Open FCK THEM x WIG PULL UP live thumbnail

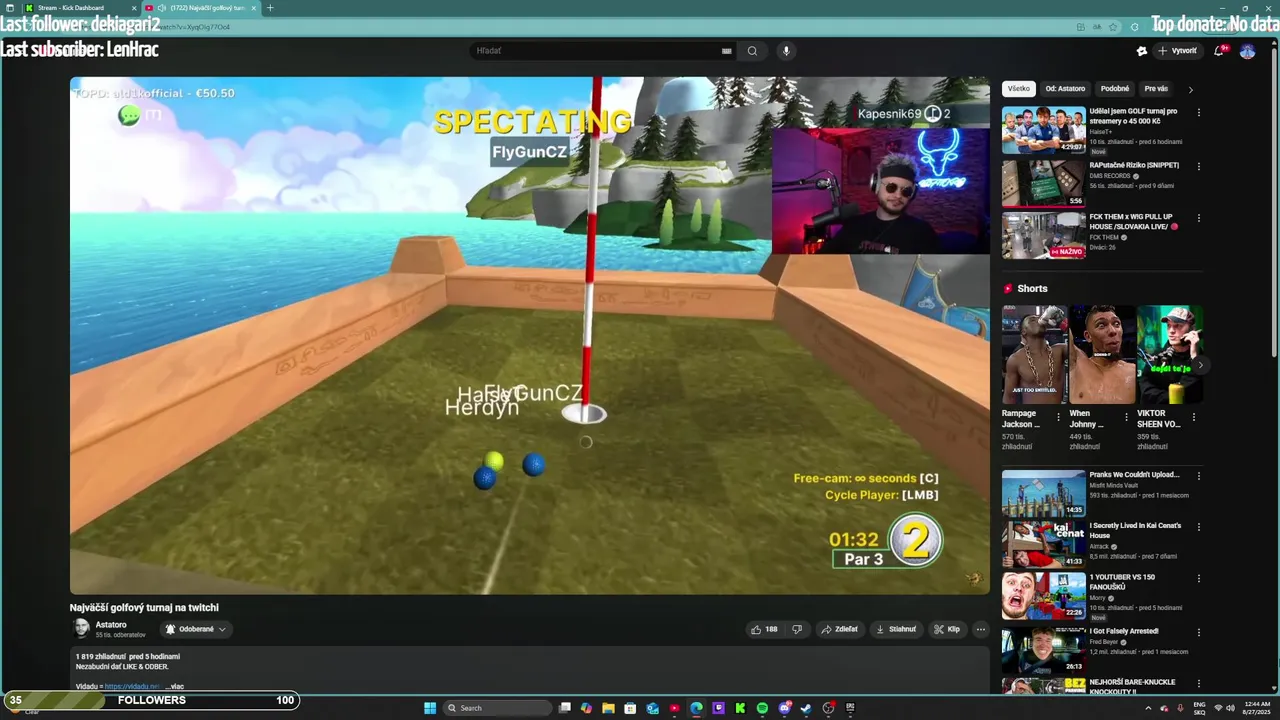[x=1044, y=235]
